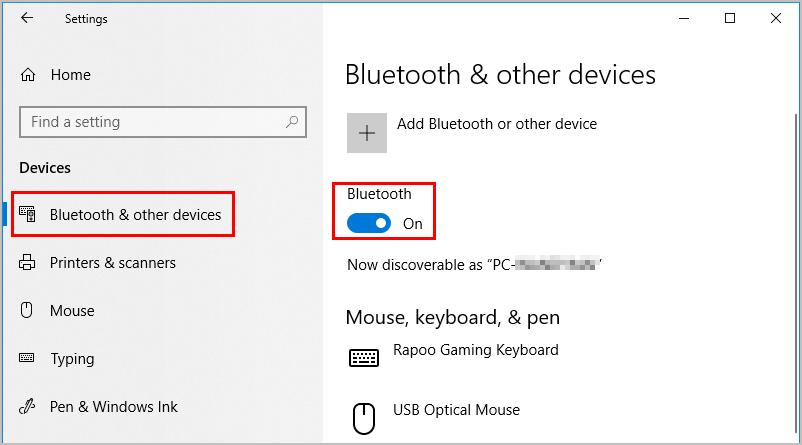The image size is (802, 445).
Task: Go to Settings Home
Action: [x=70, y=75]
